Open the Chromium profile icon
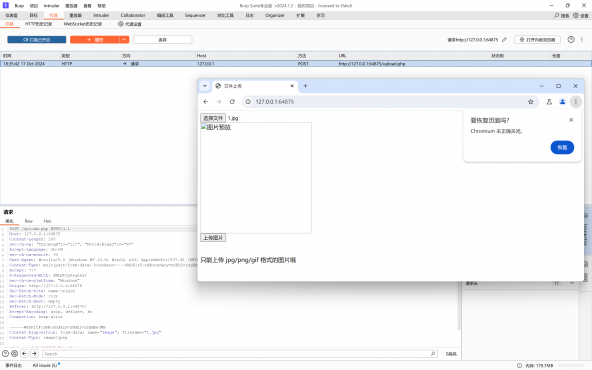592x370 pixels. [562, 102]
